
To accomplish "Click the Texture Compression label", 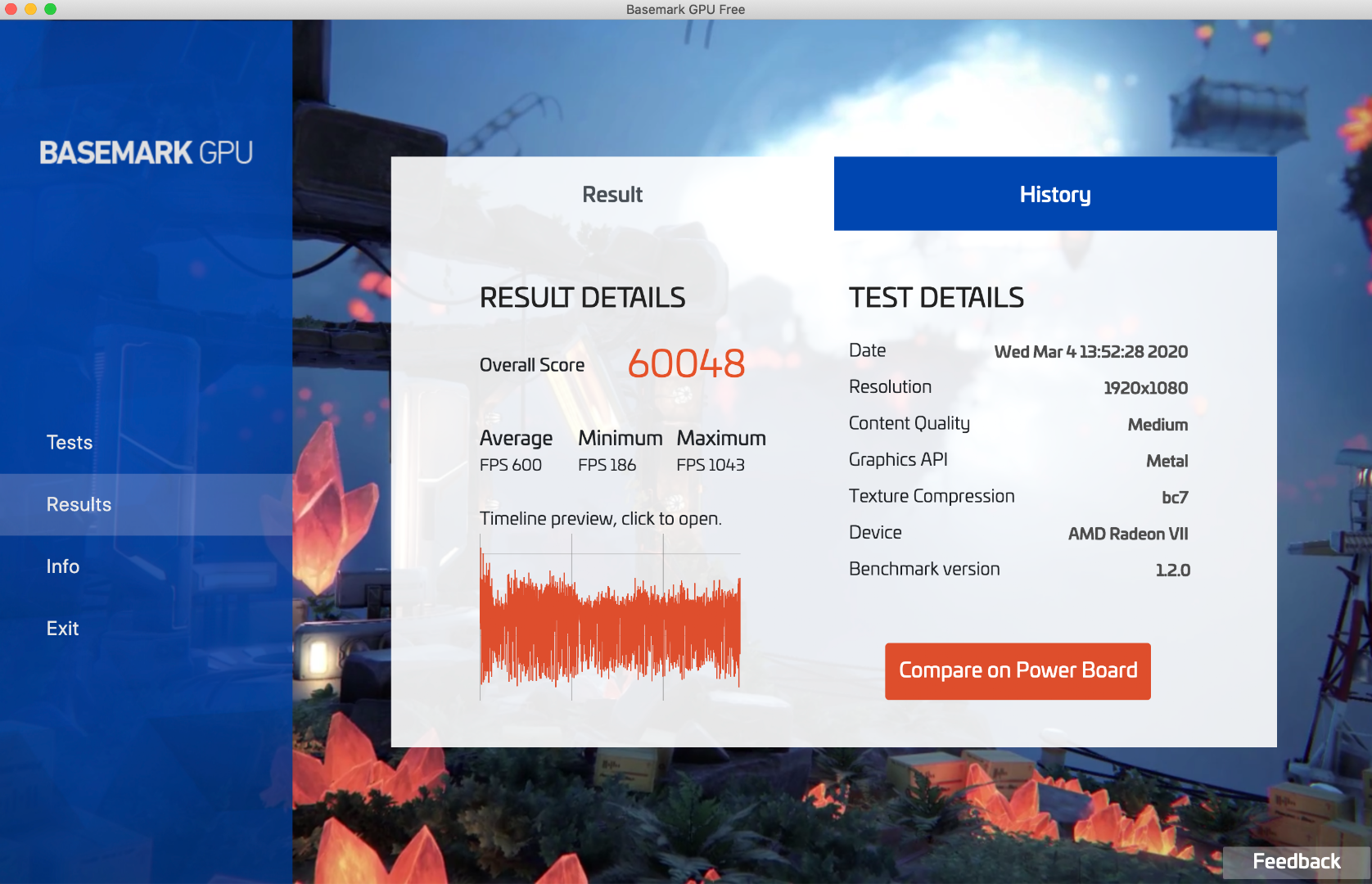I will click(932, 496).
